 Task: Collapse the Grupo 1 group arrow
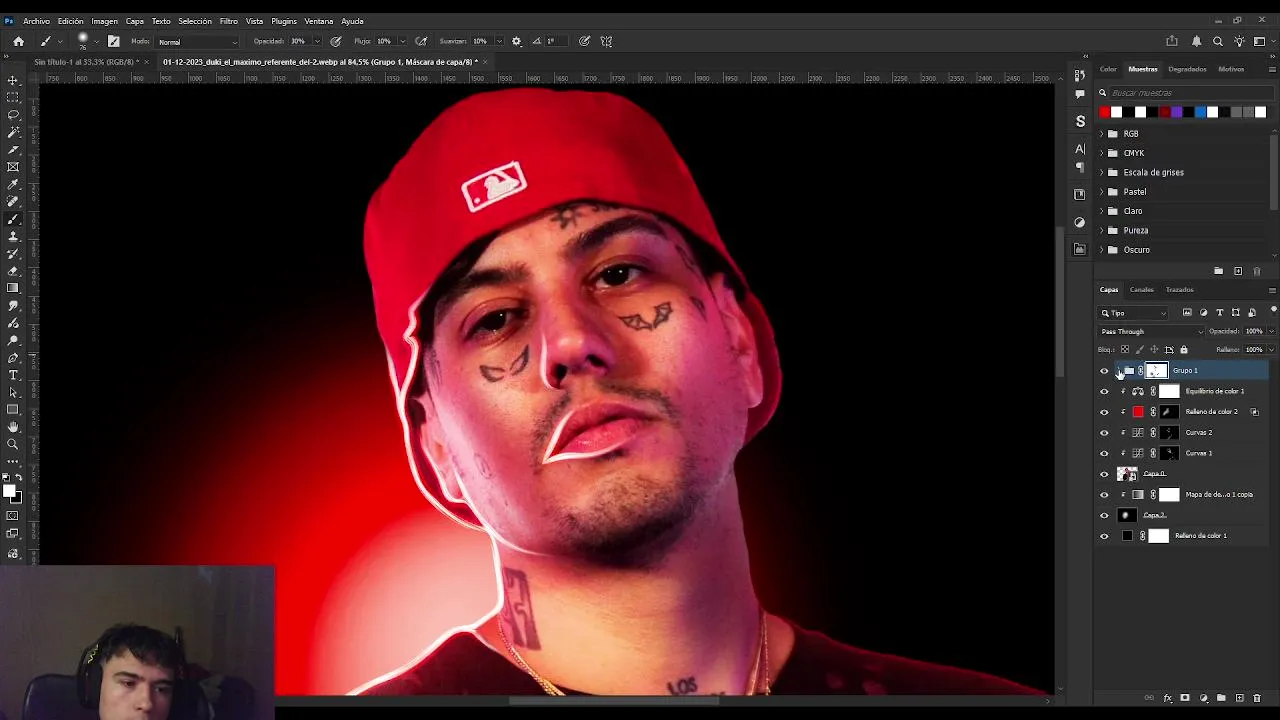[x=1119, y=371]
